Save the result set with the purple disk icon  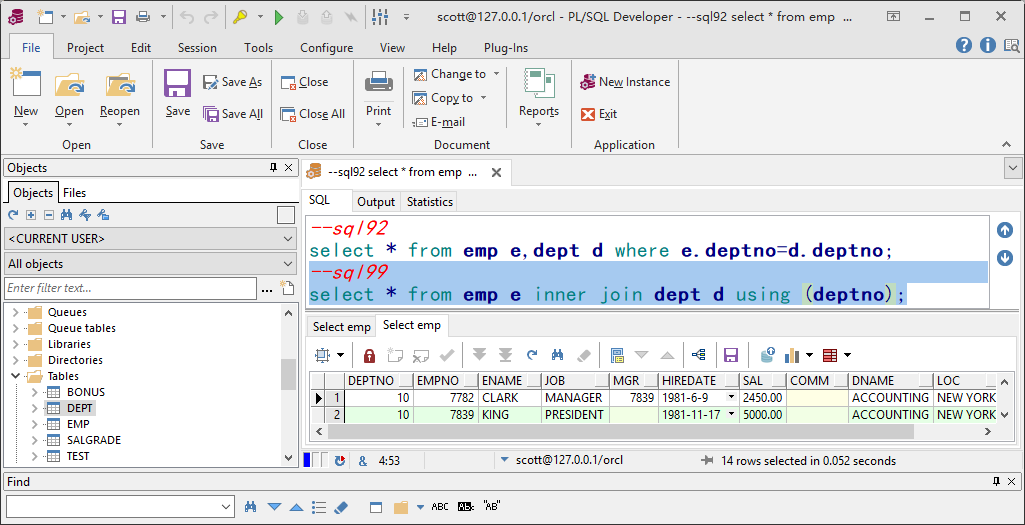pos(731,355)
